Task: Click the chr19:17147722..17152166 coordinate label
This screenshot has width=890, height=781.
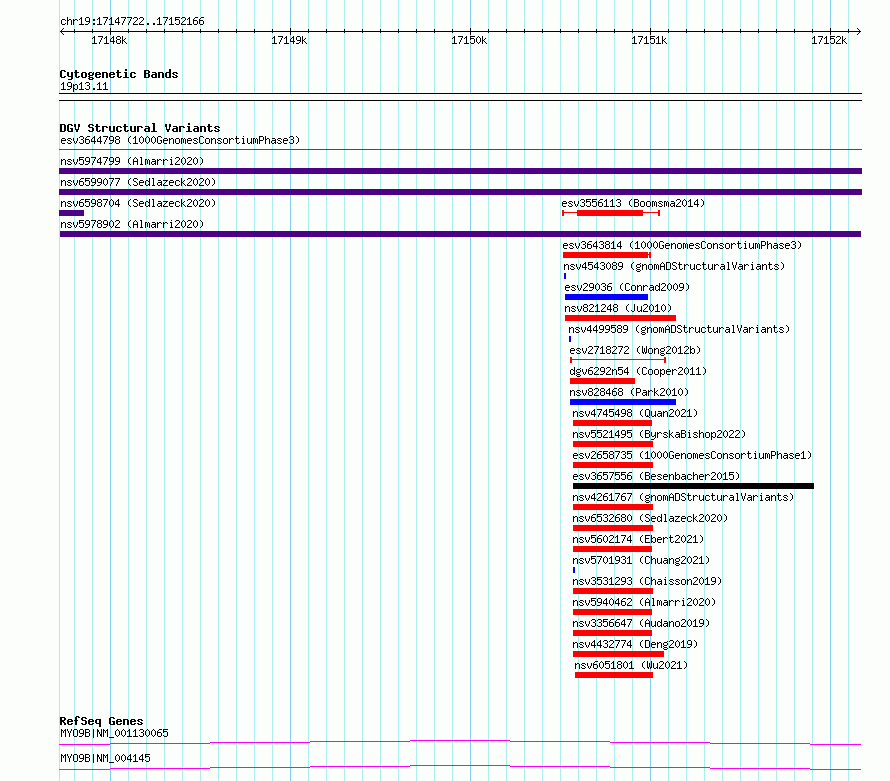Action: tap(132, 21)
